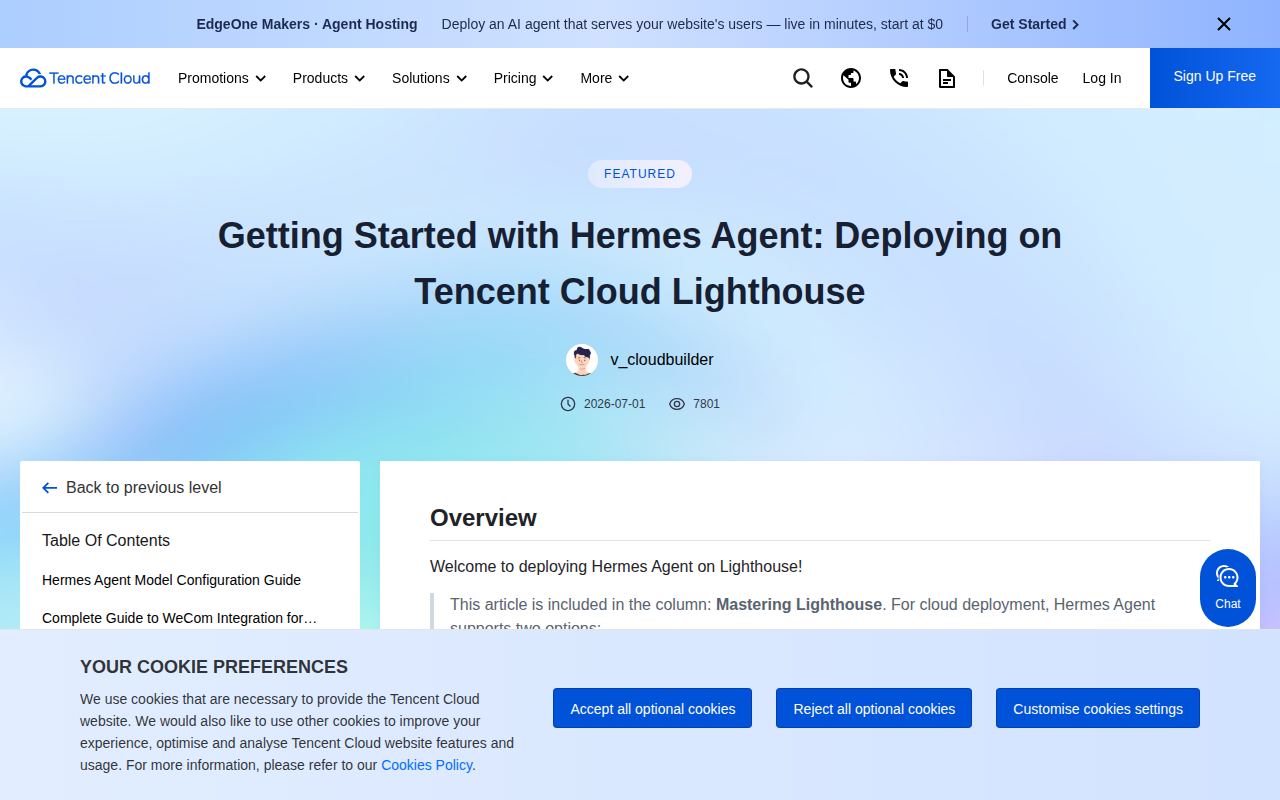Click the clock icon beside 2026-07-01

click(568, 404)
